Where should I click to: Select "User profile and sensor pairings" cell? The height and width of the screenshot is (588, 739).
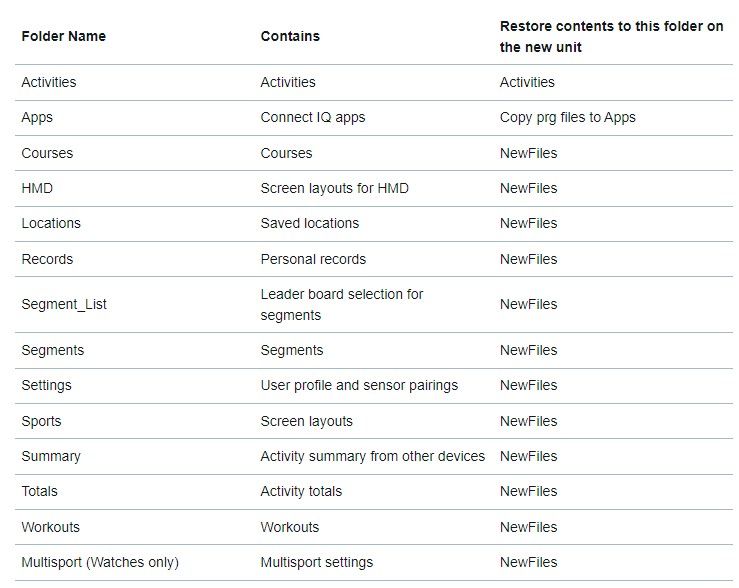(x=359, y=385)
